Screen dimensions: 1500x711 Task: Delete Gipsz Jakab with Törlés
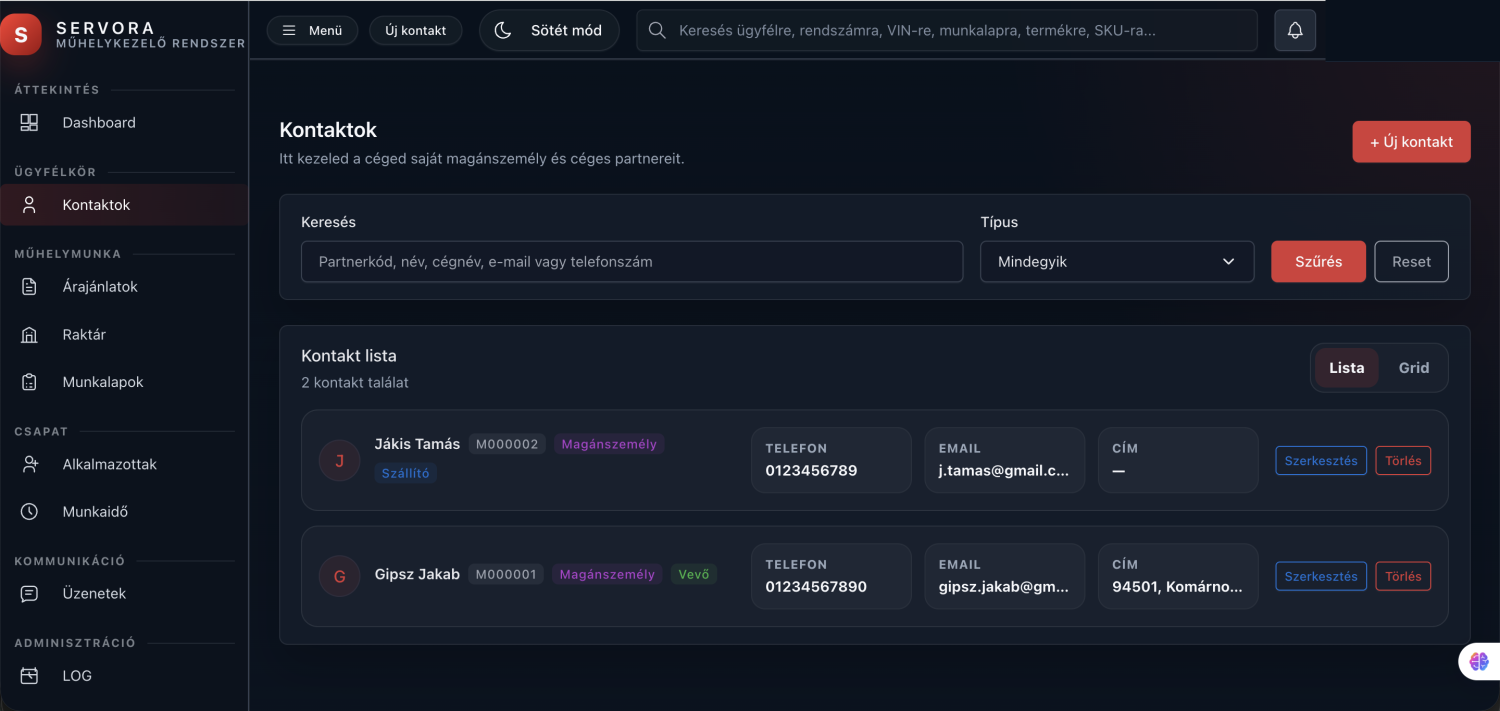point(1403,576)
